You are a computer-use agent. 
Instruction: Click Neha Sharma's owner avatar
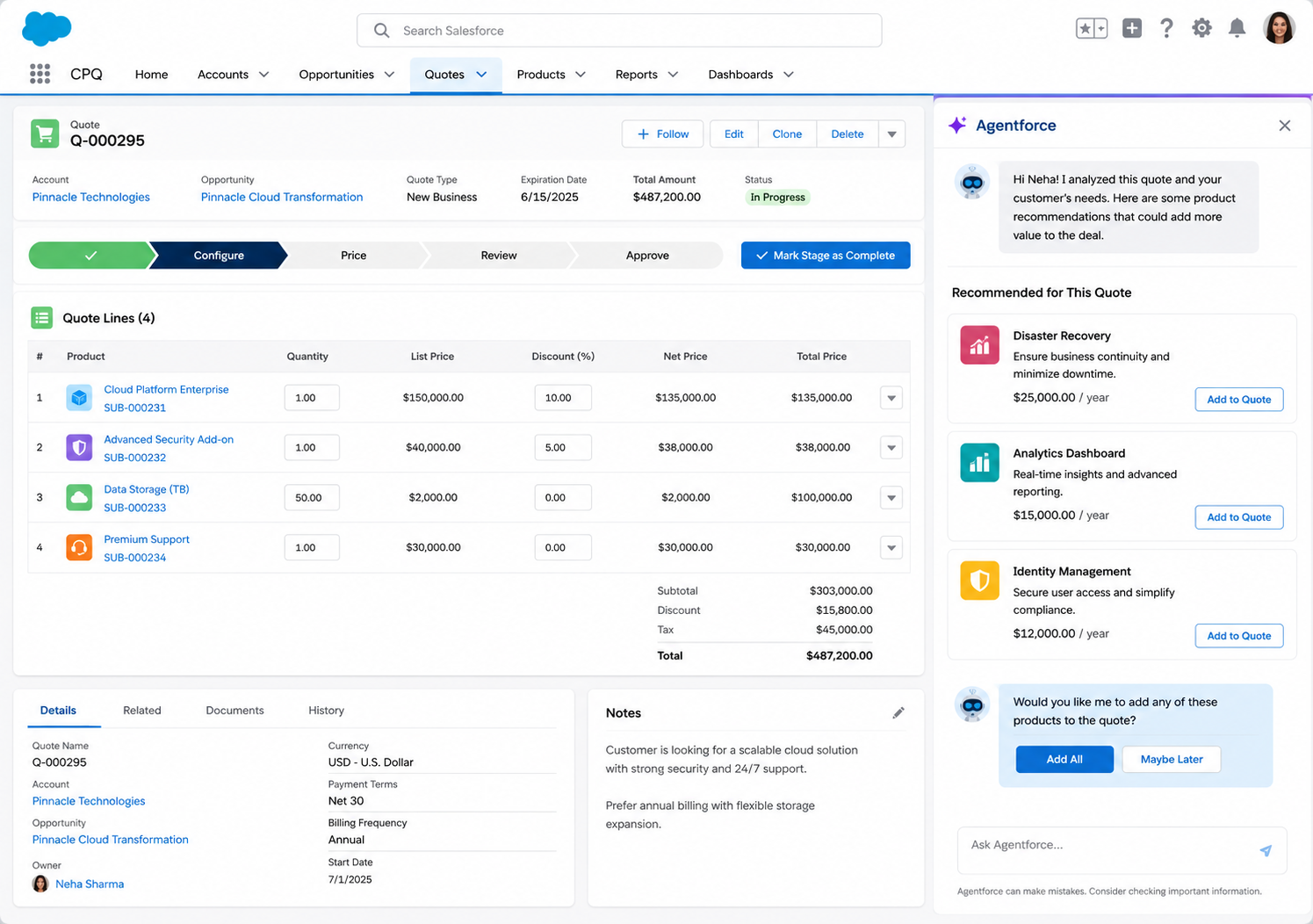[x=40, y=884]
